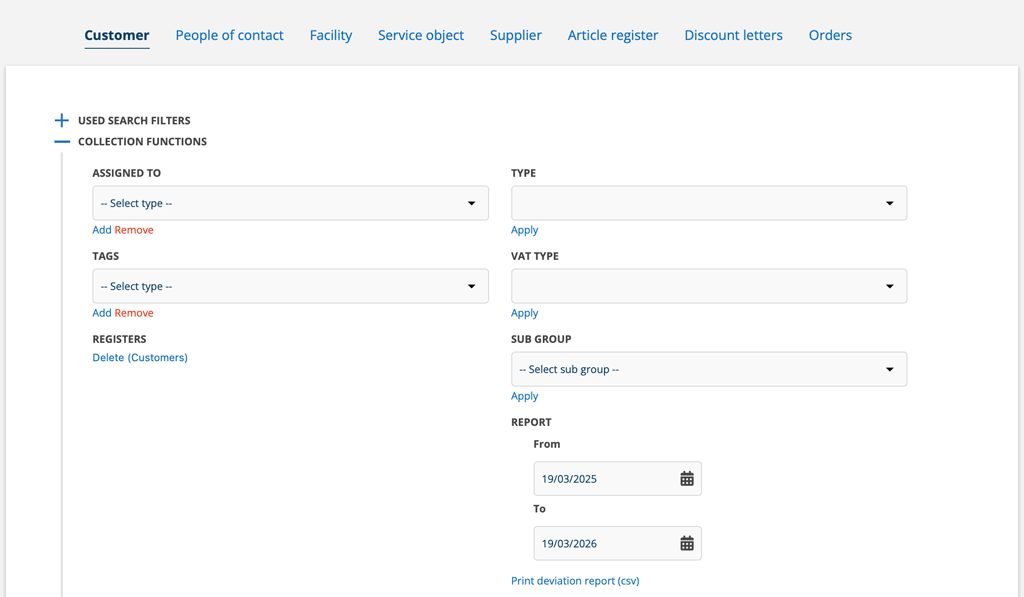Click Print deviation report (csv) link
The height and width of the screenshot is (597, 1024).
point(575,581)
